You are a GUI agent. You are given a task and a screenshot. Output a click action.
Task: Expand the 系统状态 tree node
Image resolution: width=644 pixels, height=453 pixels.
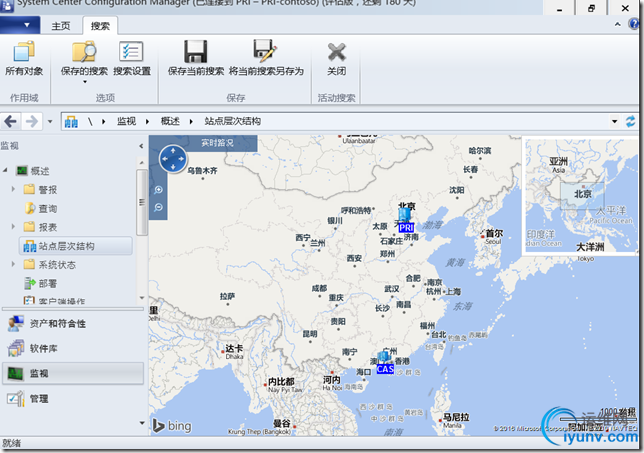[13, 264]
